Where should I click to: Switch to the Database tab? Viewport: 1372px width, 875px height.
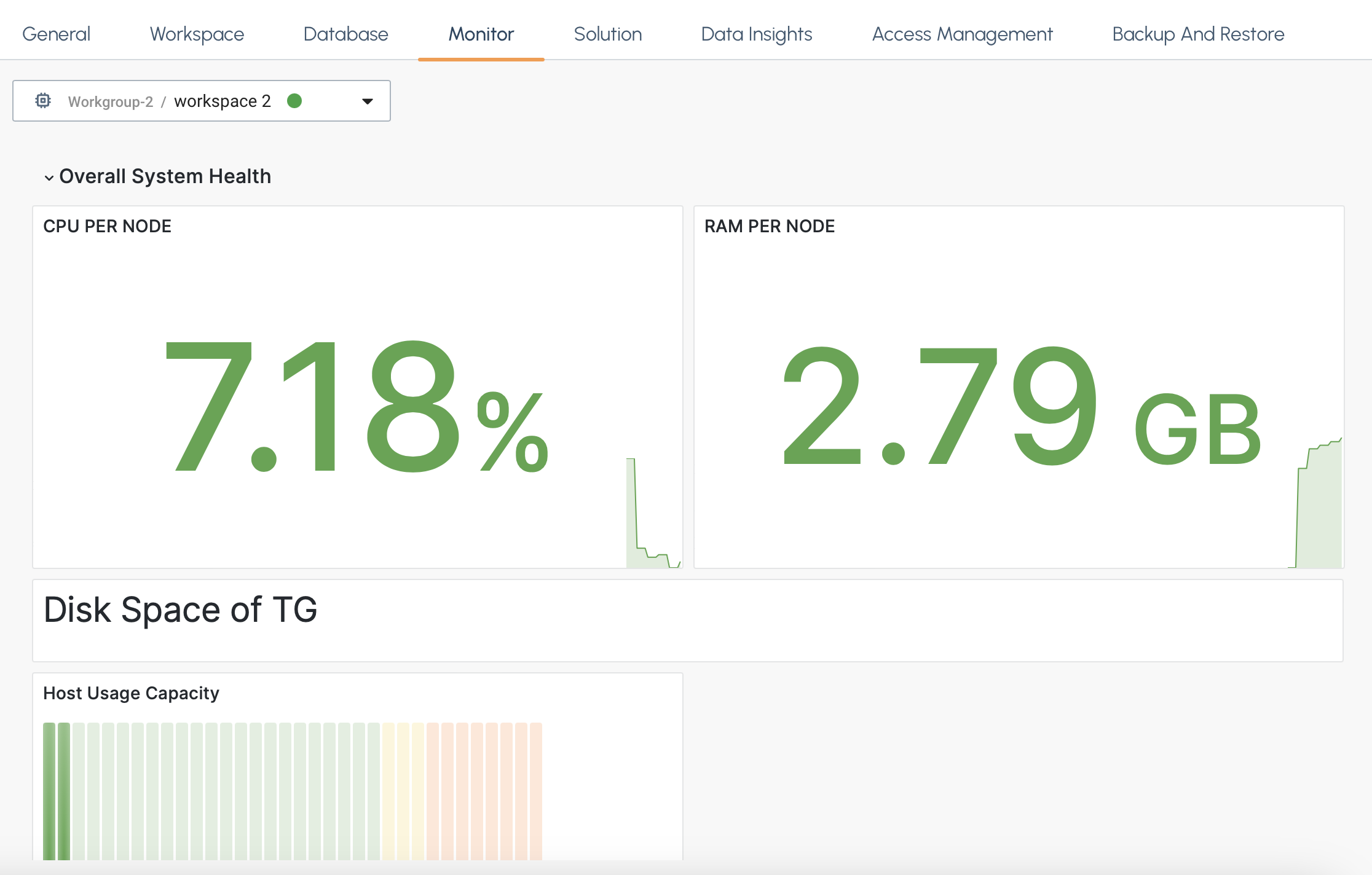pyautogui.click(x=345, y=34)
